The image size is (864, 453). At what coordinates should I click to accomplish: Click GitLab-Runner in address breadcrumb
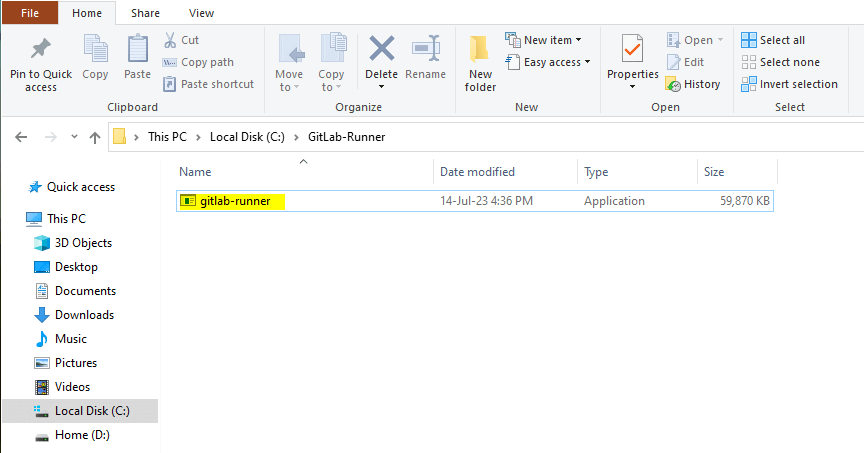(x=347, y=137)
